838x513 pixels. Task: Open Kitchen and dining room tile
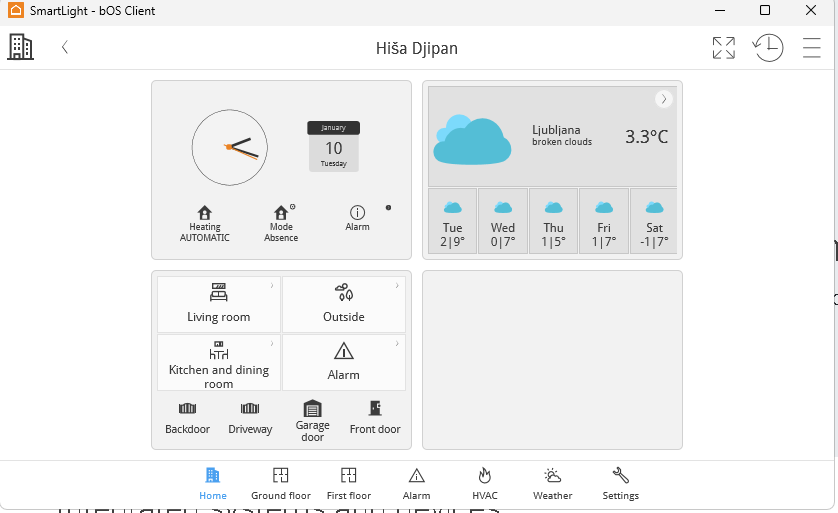[x=219, y=362]
